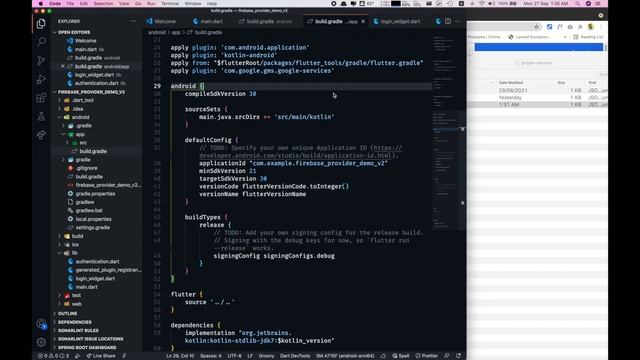640x360 pixels.
Task: Collapse the app folder
Action: [x=80, y=134]
